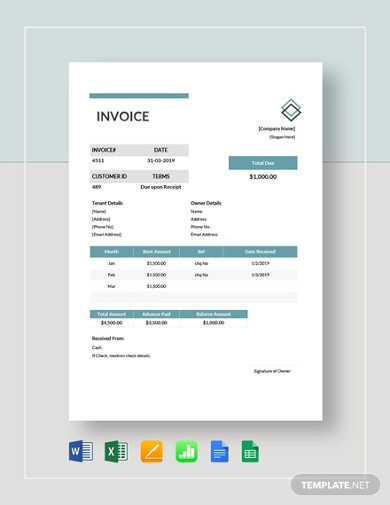The image size is (390, 505).
Task: Select the Advance Paid header cell
Action: pos(156,314)
